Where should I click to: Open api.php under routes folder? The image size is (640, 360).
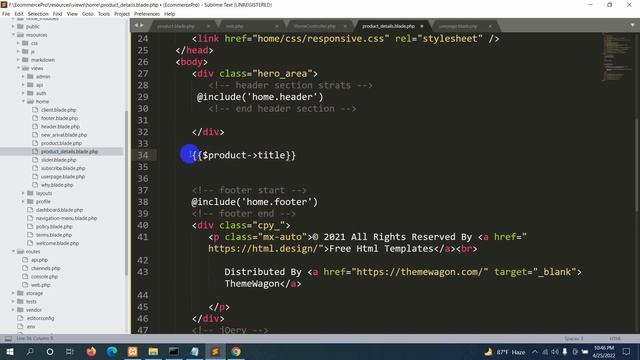click(x=40, y=260)
